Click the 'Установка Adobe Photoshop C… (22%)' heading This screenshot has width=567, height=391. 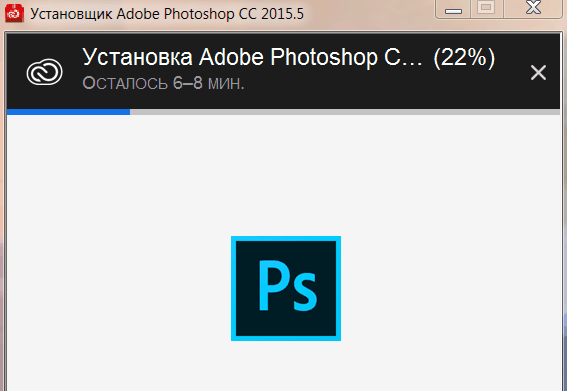pyautogui.click(x=289, y=57)
